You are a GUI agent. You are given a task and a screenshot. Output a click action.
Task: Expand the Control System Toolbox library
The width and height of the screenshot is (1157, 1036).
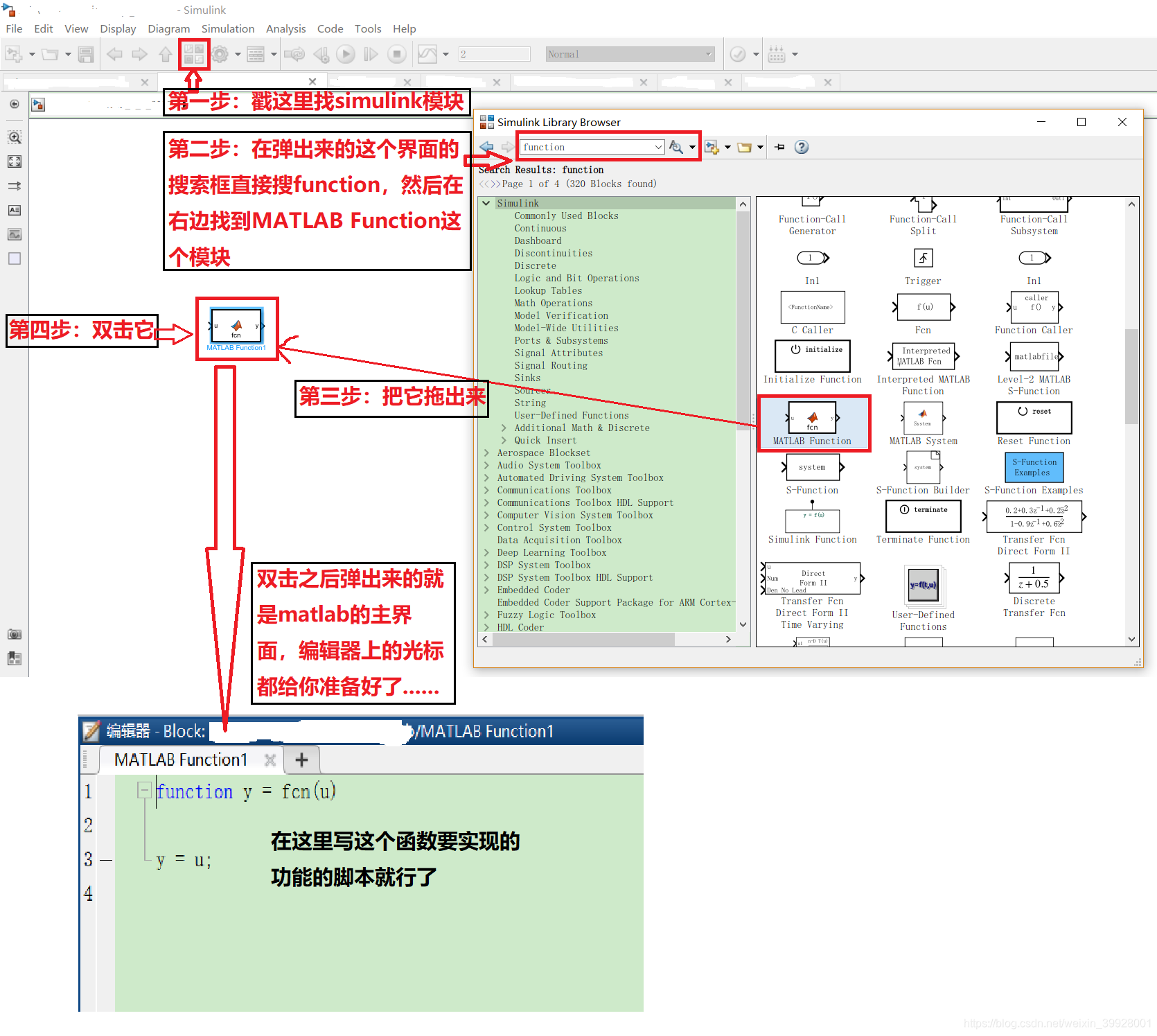(486, 527)
